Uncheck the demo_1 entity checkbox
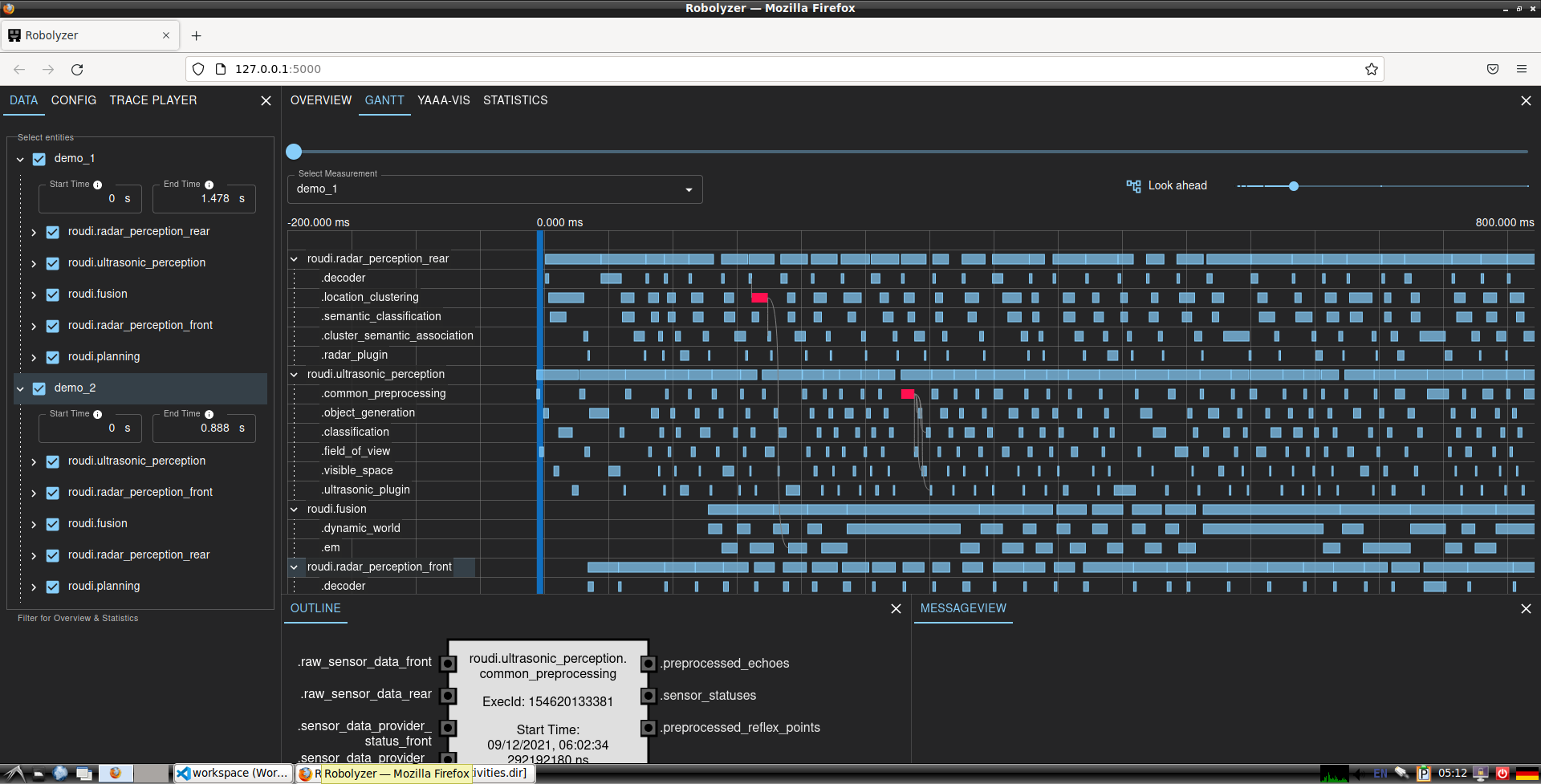Image resolution: width=1541 pixels, height=784 pixels. point(39,160)
